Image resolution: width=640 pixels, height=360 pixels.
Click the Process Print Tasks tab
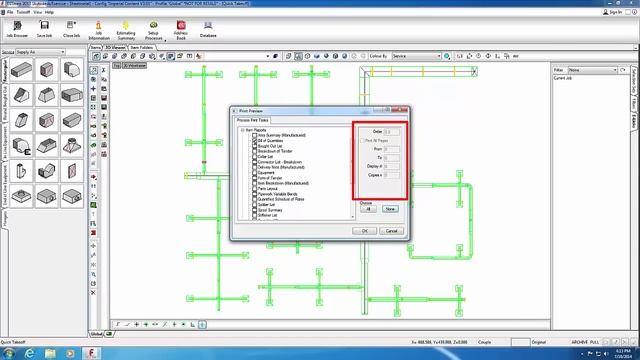(x=253, y=120)
